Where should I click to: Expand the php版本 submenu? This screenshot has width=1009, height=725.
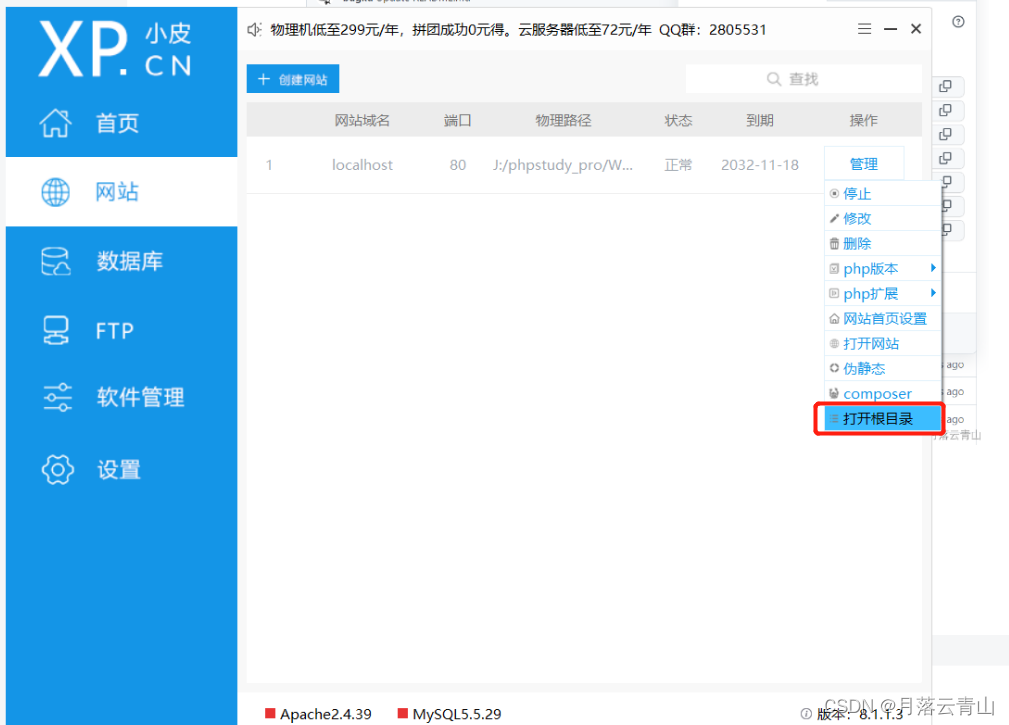pos(873,268)
